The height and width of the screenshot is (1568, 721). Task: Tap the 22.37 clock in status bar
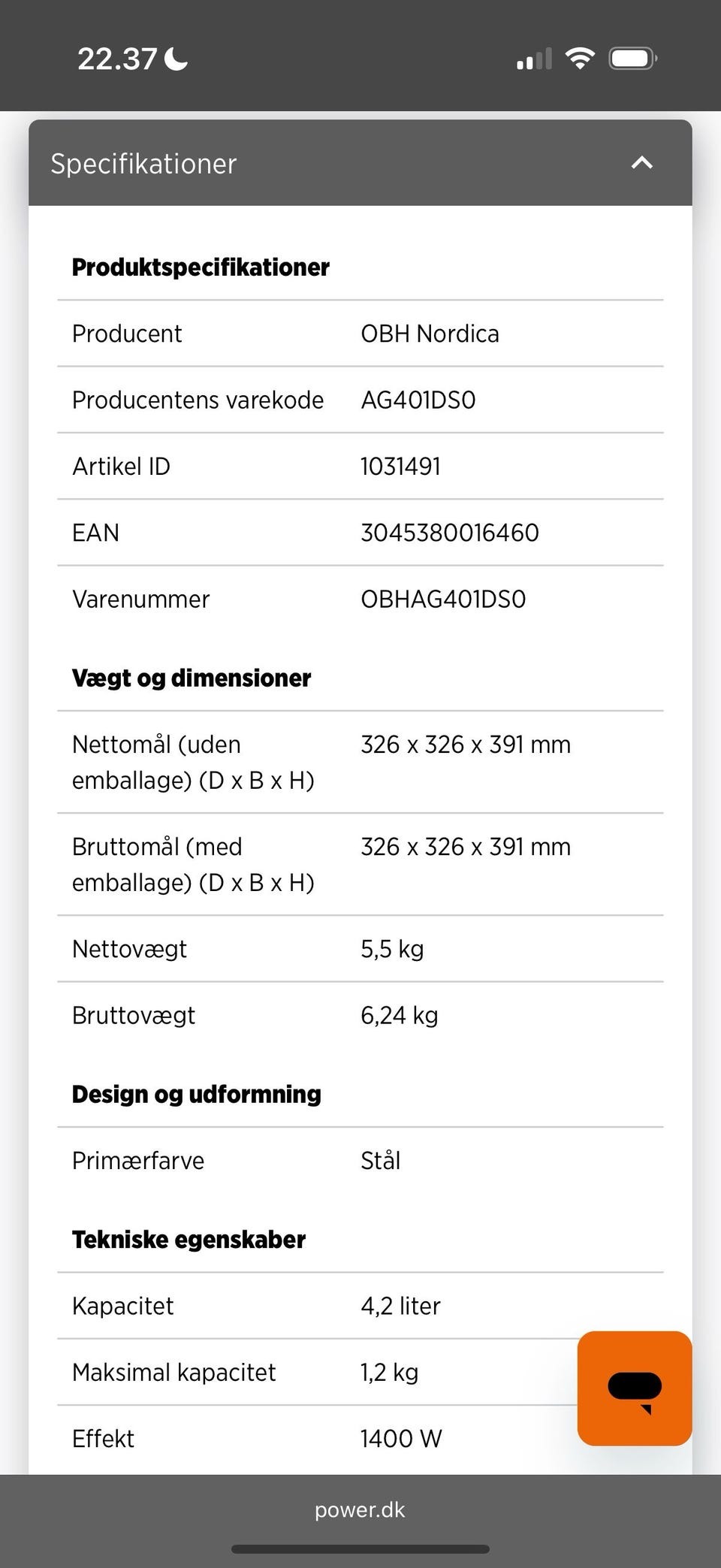pyautogui.click(x=116, y=59)
